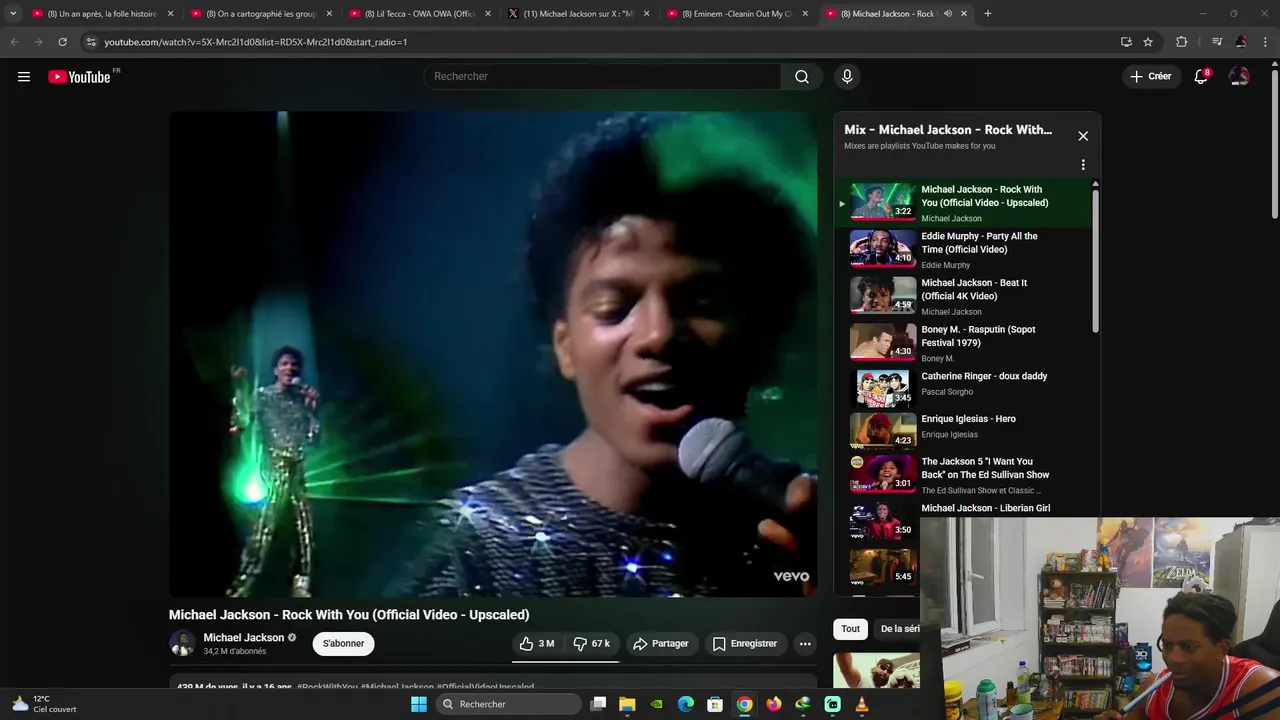The image size is (1280, 720).
Task: Click the Partager share button
Action: pos(661,643)
